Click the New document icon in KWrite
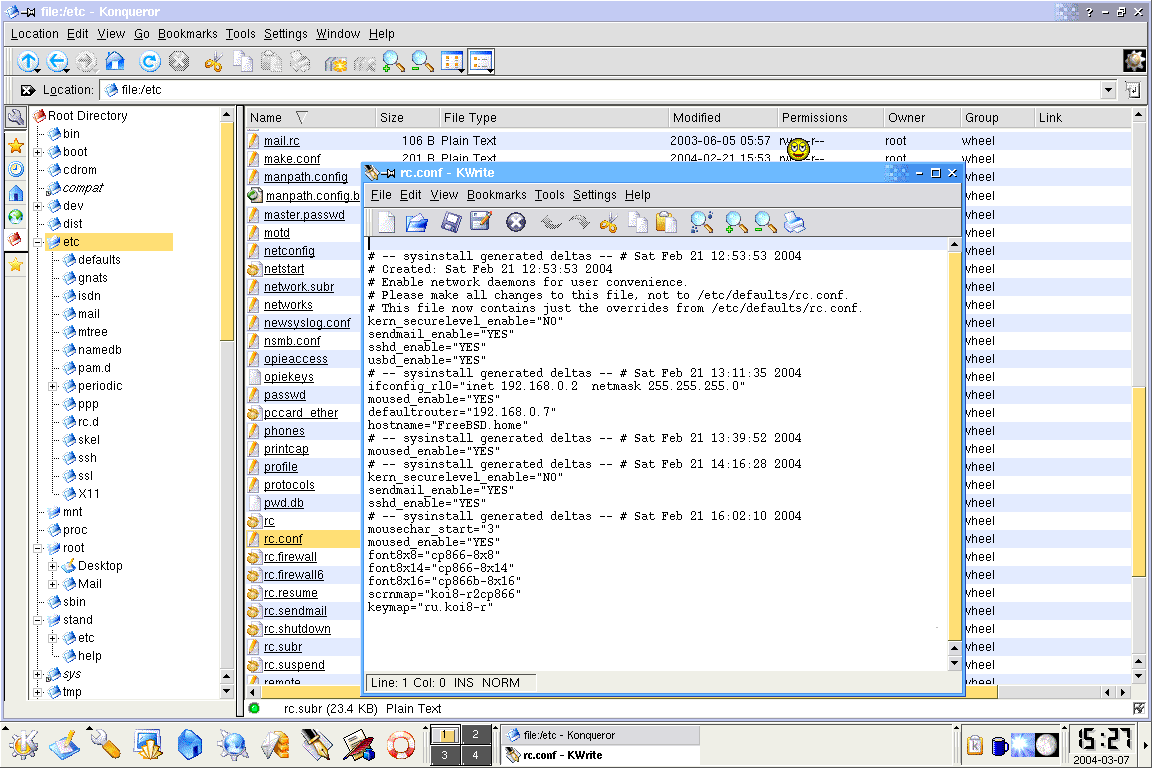The height and width of the screenshot is (768, 1152). (x=385, y=222)
